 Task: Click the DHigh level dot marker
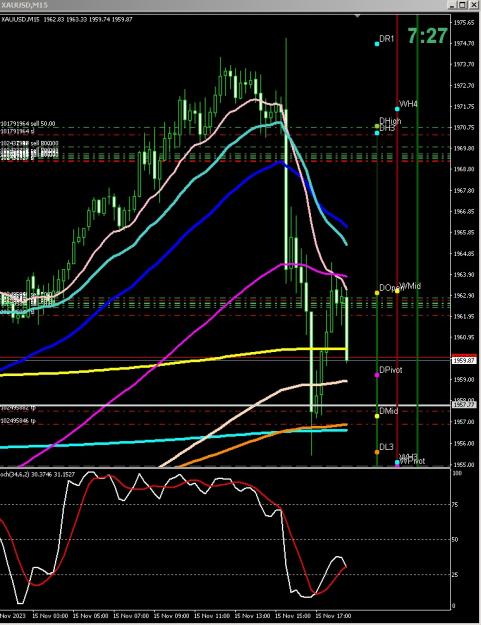[x=377, y=126]
